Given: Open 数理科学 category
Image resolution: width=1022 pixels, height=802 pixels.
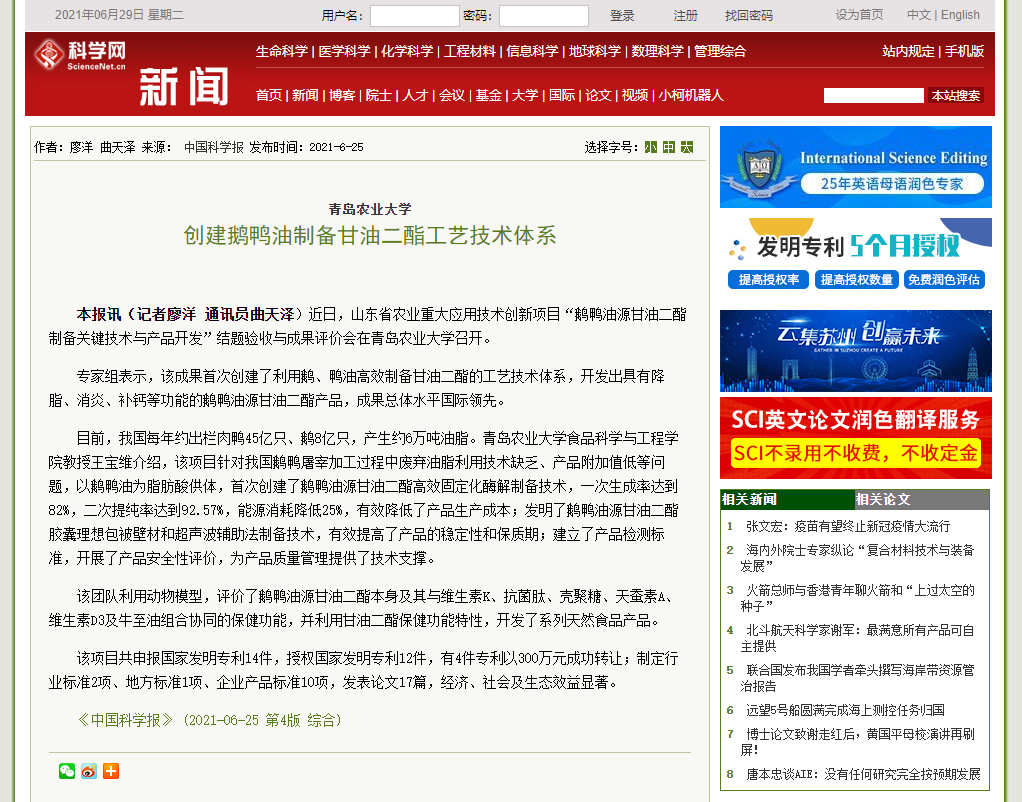Looking at the screenshot, I should point(657,52).
